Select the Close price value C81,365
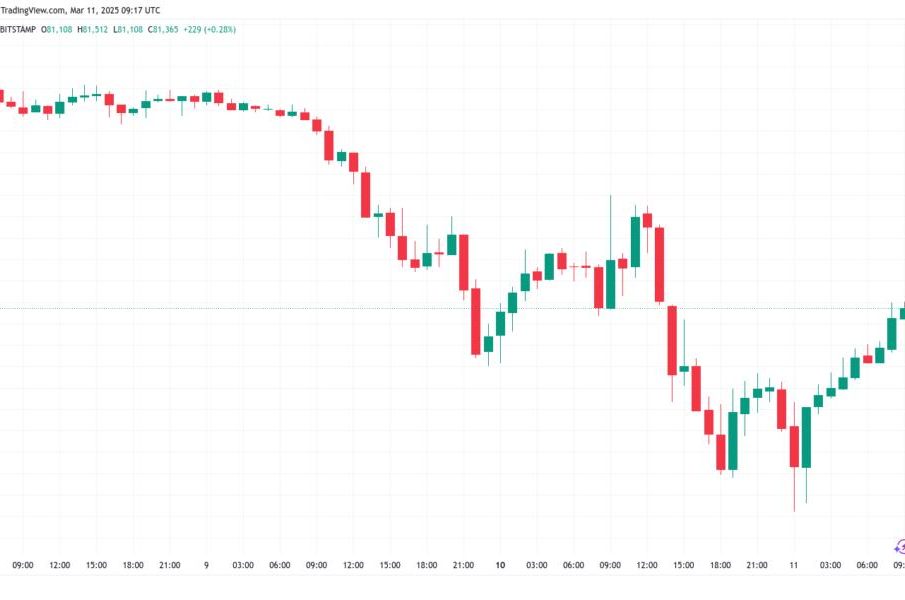This screenshot has width=905, height=600. pos(163,29)
